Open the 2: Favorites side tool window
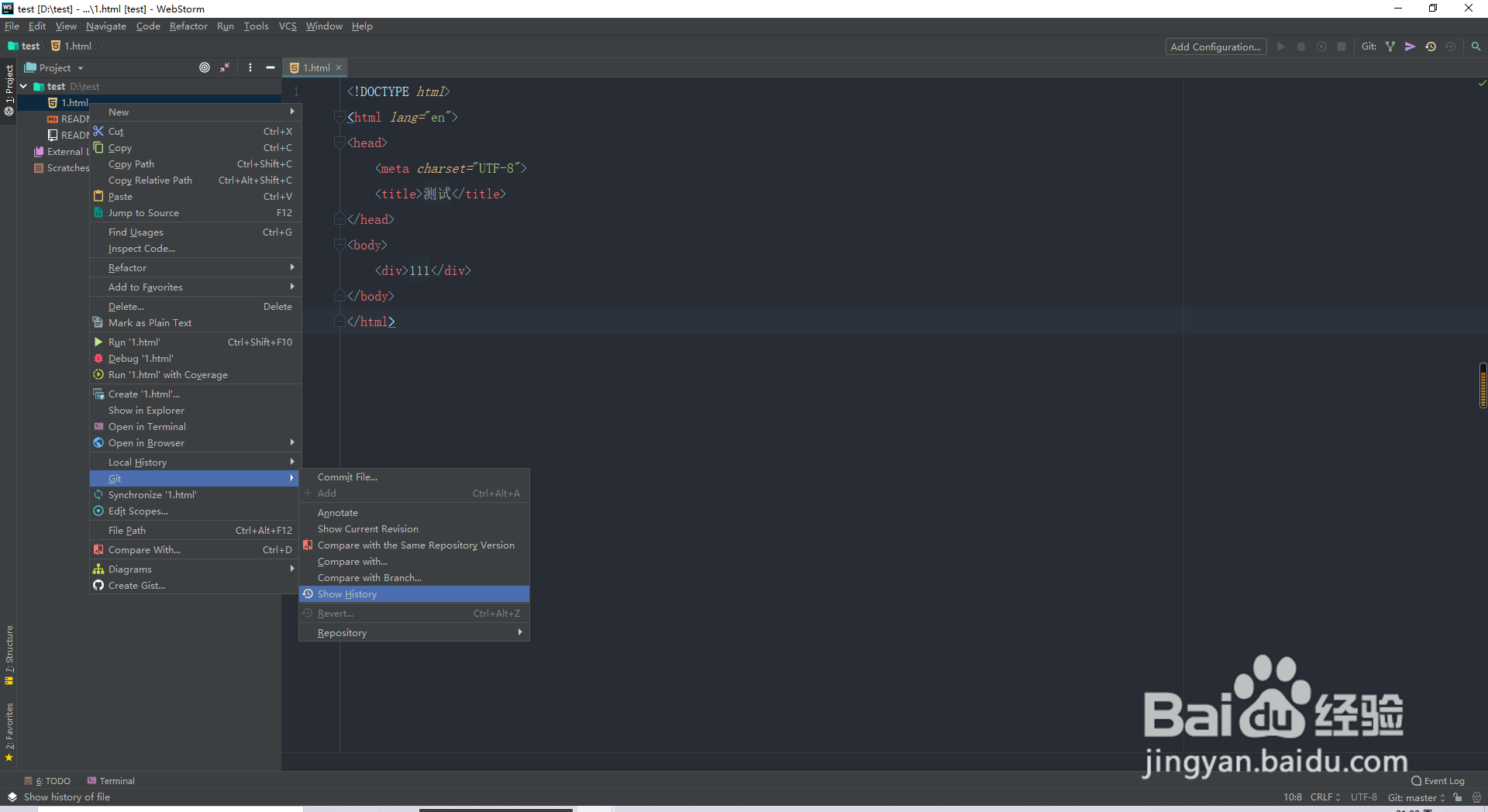Image resolution: width=1488 pixels, height=812 pixels. click(x=9, y=731)
